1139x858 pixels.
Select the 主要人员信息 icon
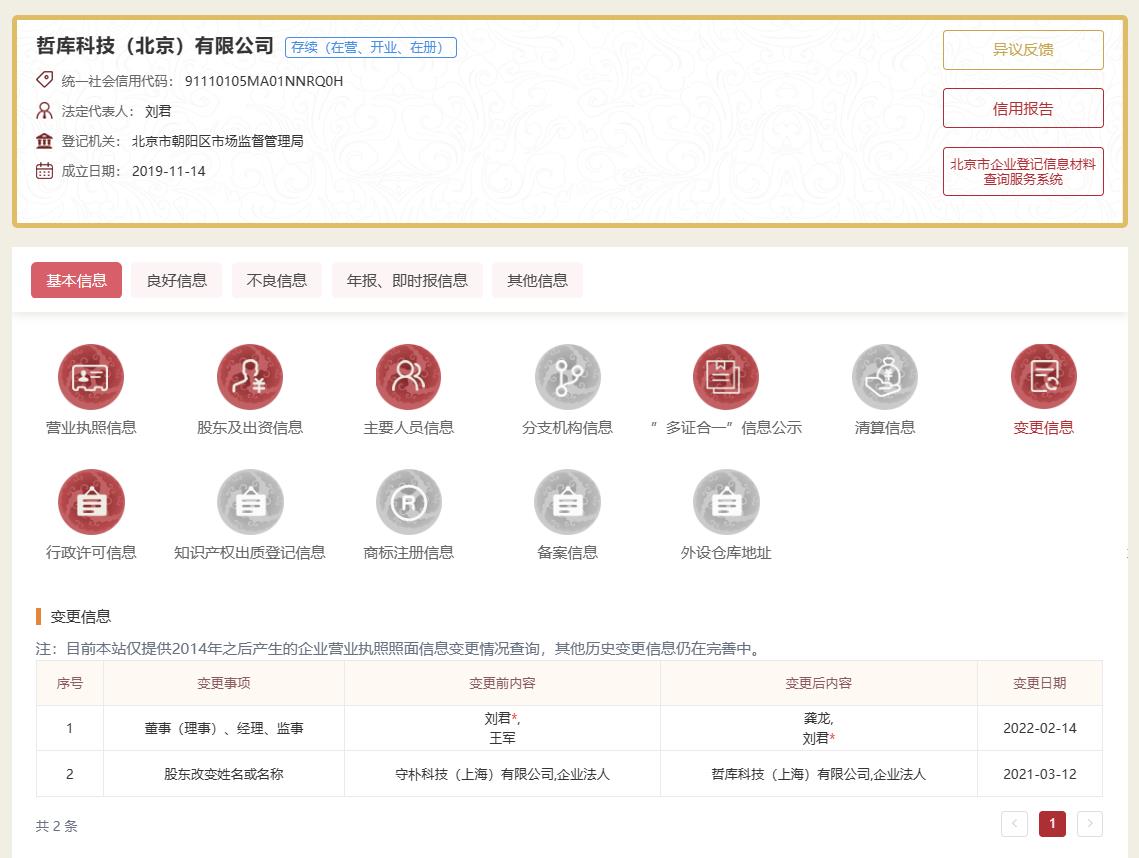[408, 377]
